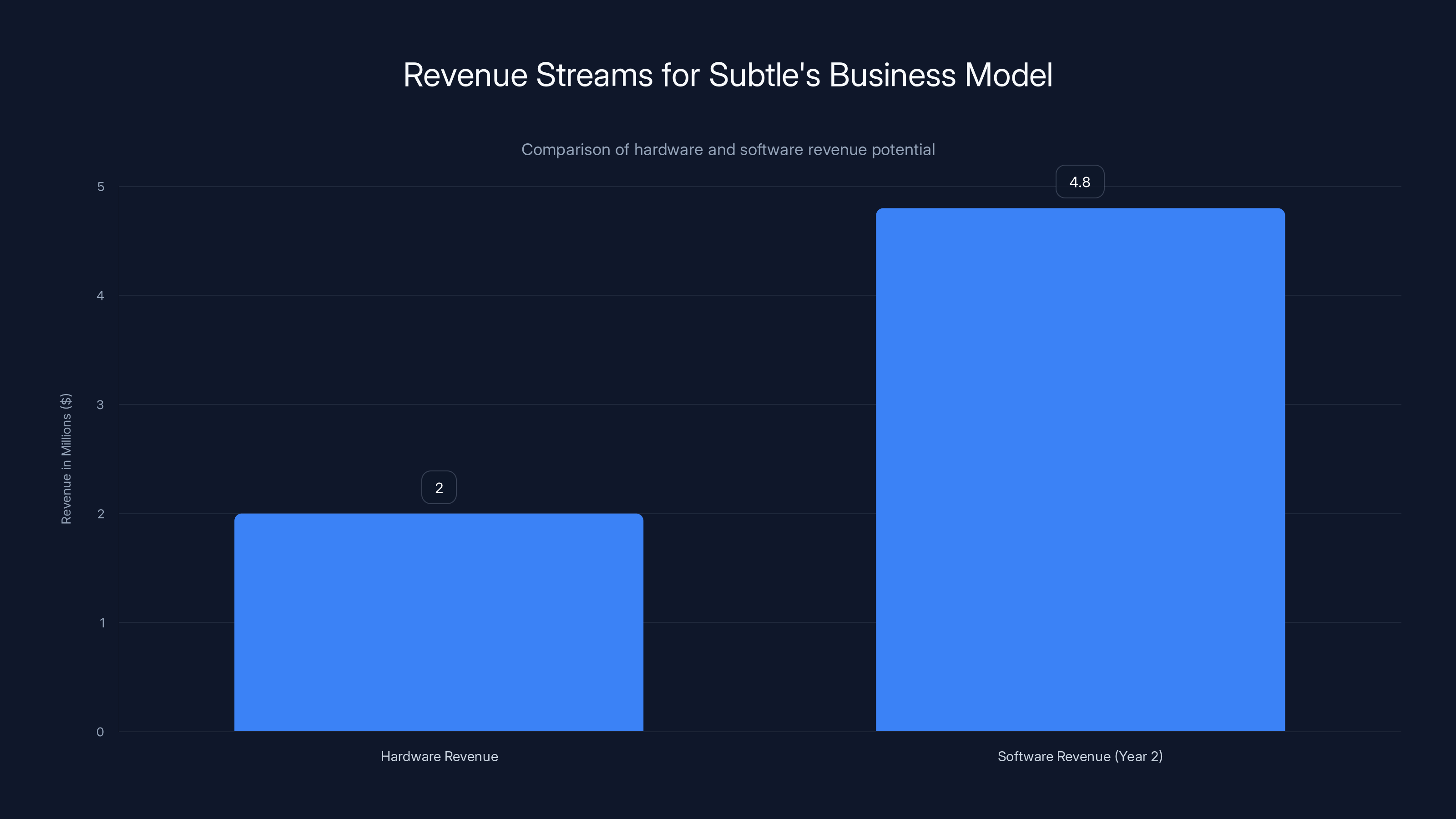Click the 4 marker on the y-axis
Image resolution: width=1456 pixels, height=819 pixels.
click(x=102, y=295)
